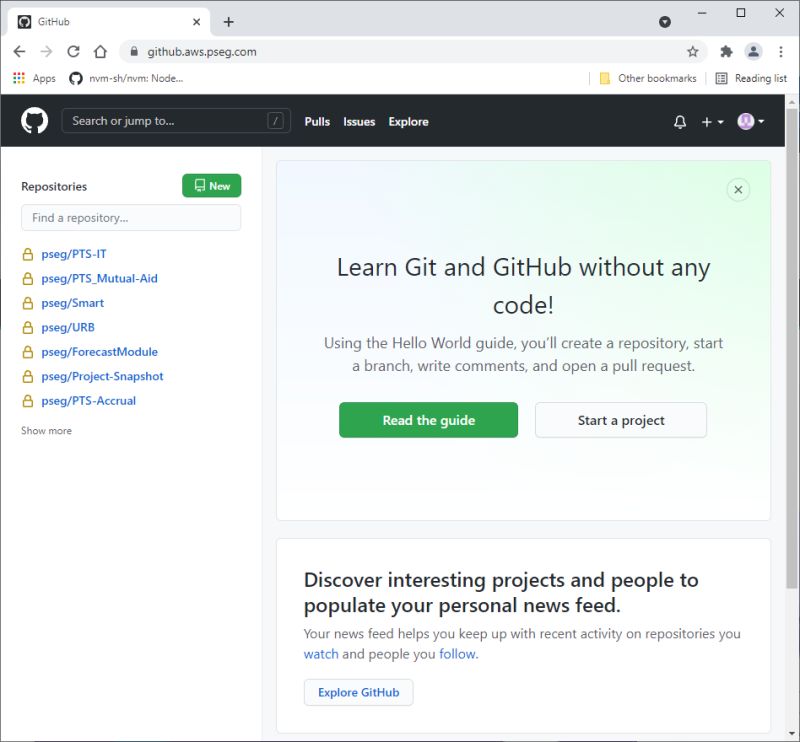Open notifications via the bell icon
This screenshot has width=800, height=742.
[x=679, y=121]
